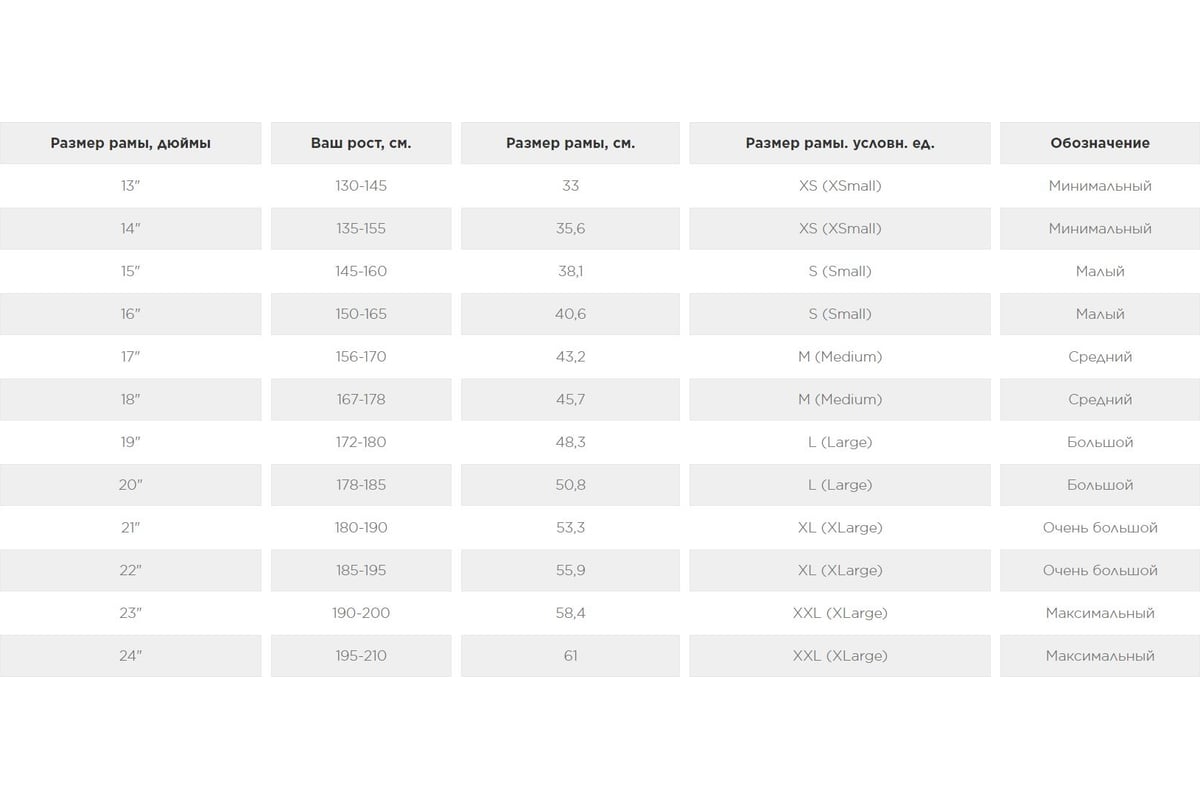Select the 19″ frame size cell

(x=130, y=442)
